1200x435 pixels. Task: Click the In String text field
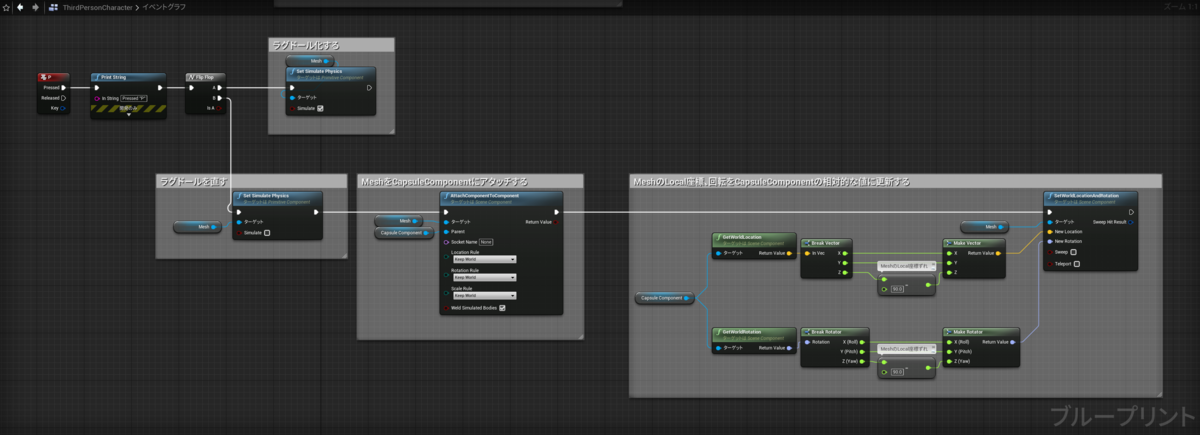[x=133, y=98]
